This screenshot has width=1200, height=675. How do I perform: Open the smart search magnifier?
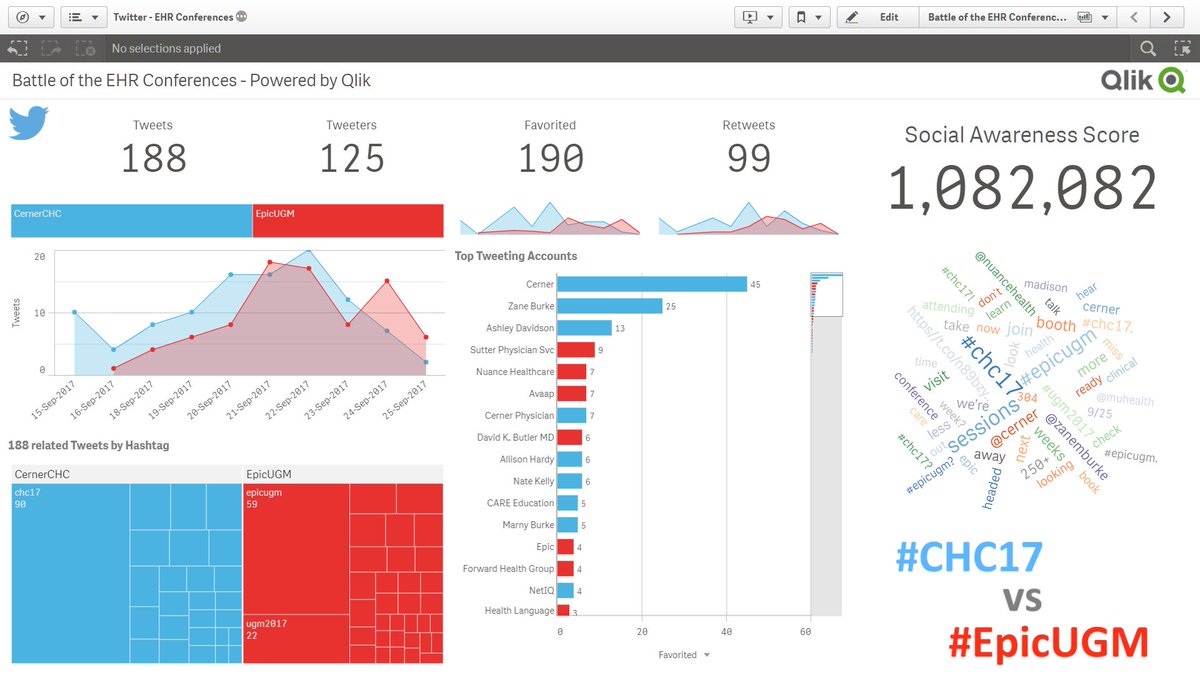[x=1148, y=48]
